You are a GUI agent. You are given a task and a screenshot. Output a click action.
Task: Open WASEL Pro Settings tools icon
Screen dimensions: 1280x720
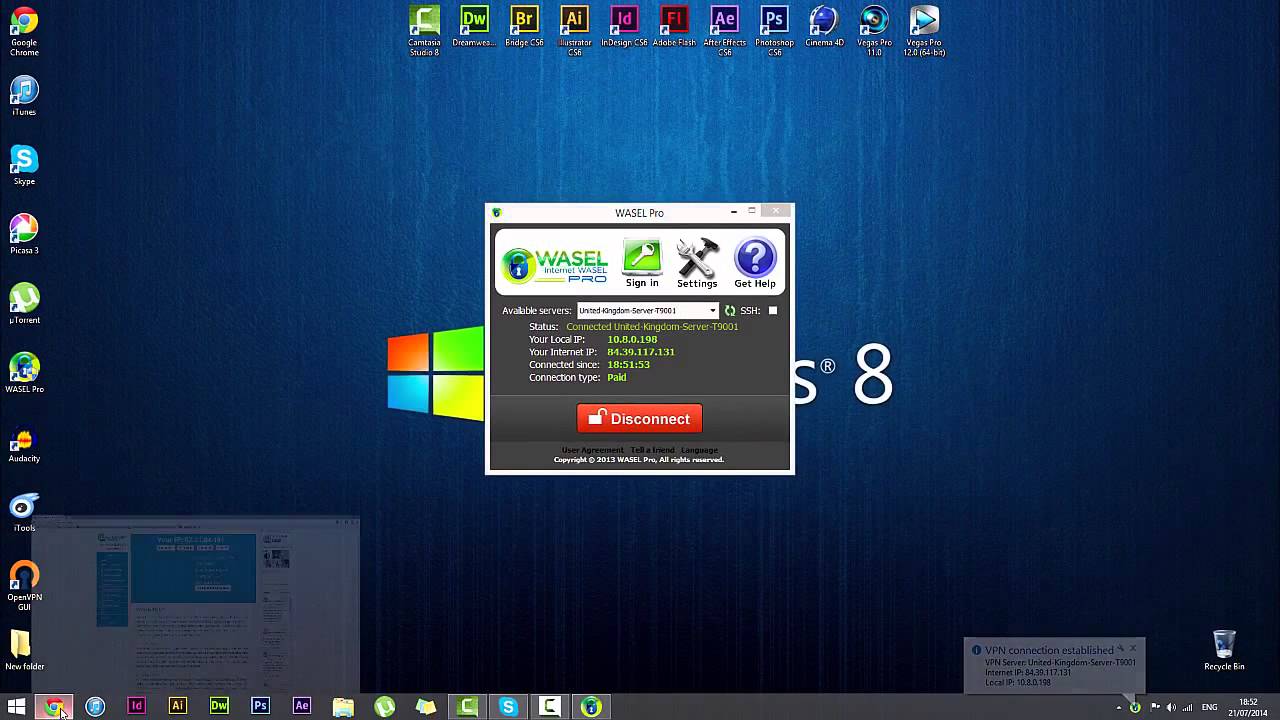point(697,263)
